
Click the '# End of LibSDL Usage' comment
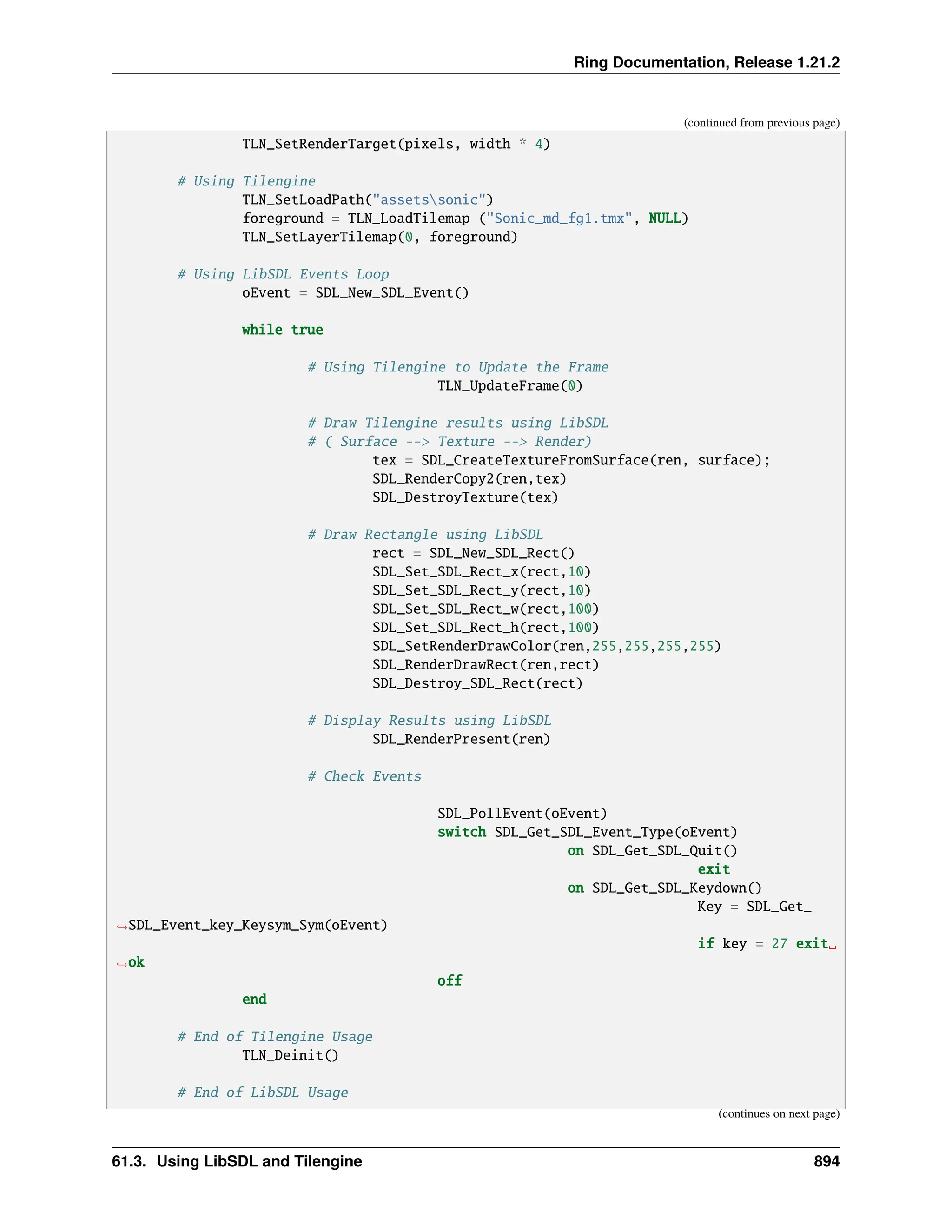[x=263, y=1093]
